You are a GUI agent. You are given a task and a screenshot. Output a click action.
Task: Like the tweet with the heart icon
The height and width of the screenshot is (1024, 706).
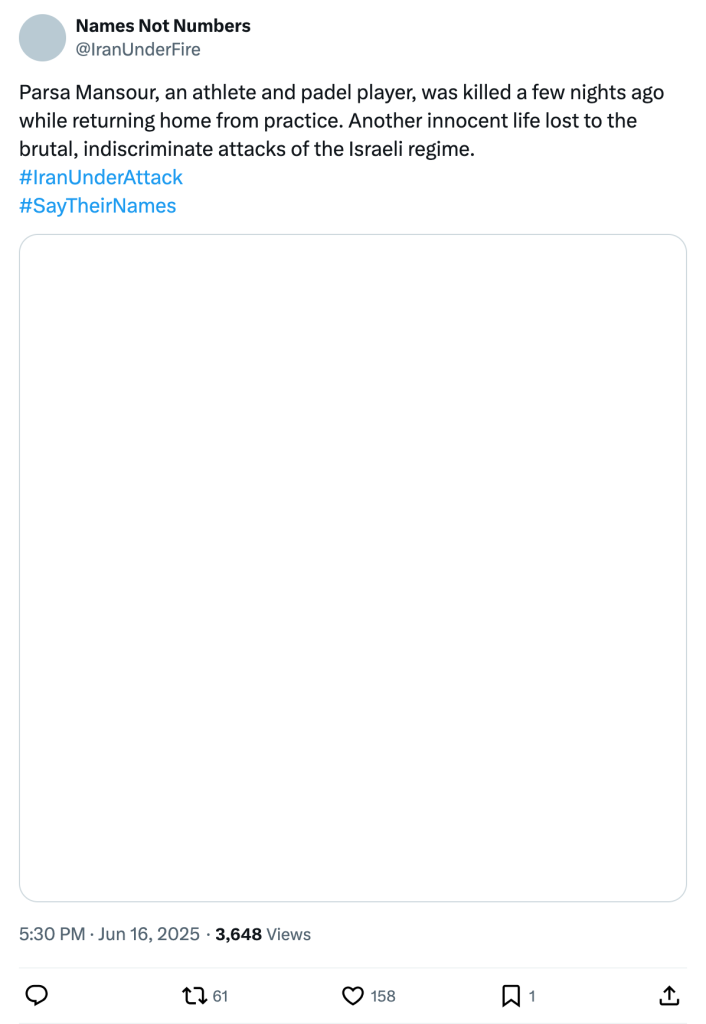(x=352, y=995)
